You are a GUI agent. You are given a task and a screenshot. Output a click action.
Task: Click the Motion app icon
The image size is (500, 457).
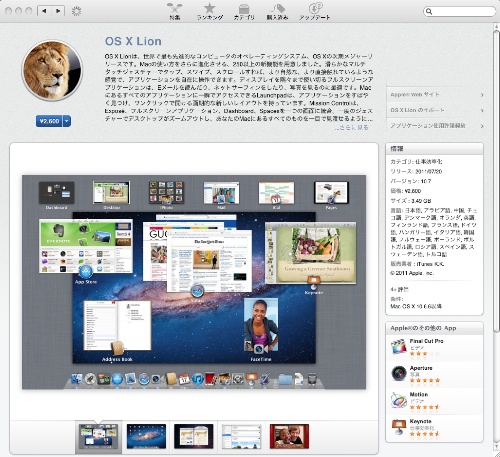[399, 400]
